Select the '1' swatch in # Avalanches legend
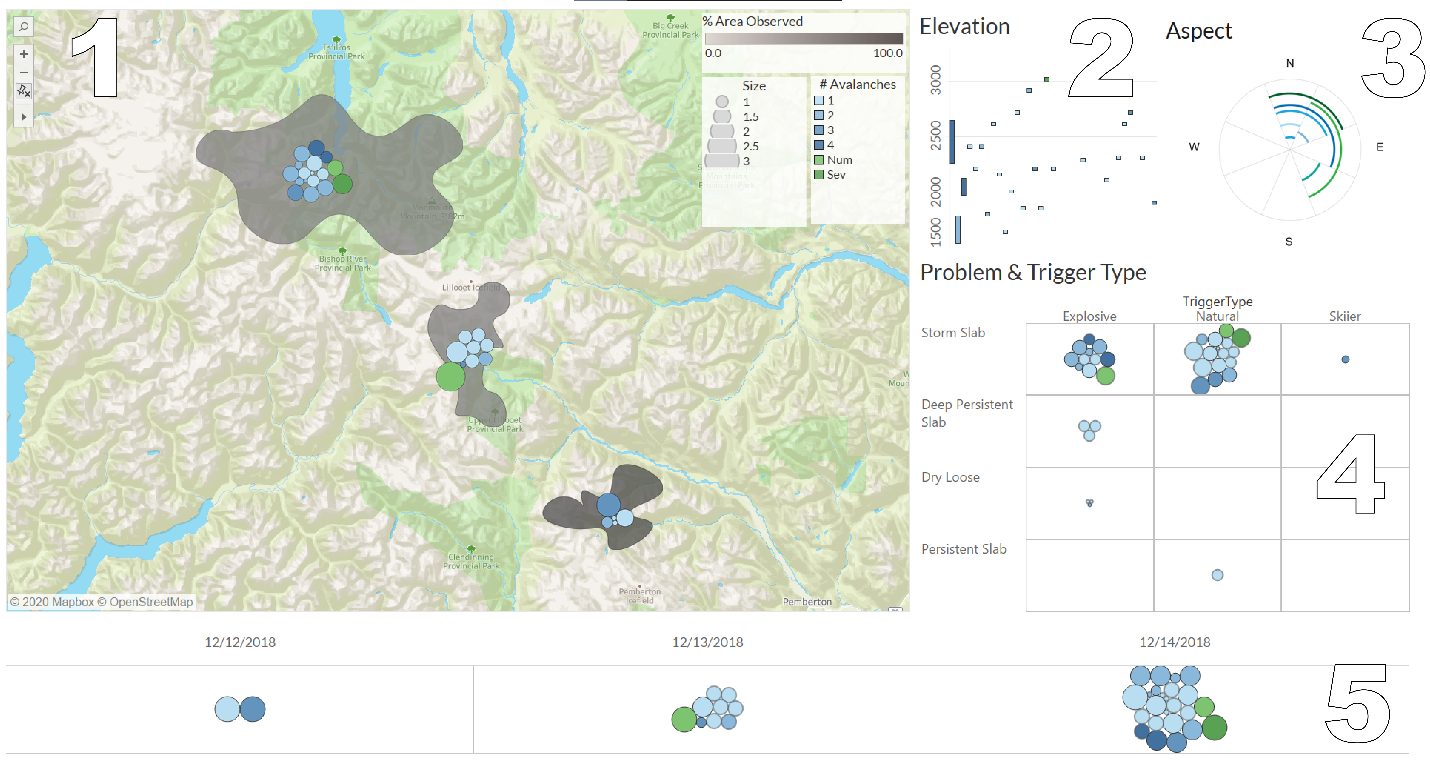 click(820, 101)
